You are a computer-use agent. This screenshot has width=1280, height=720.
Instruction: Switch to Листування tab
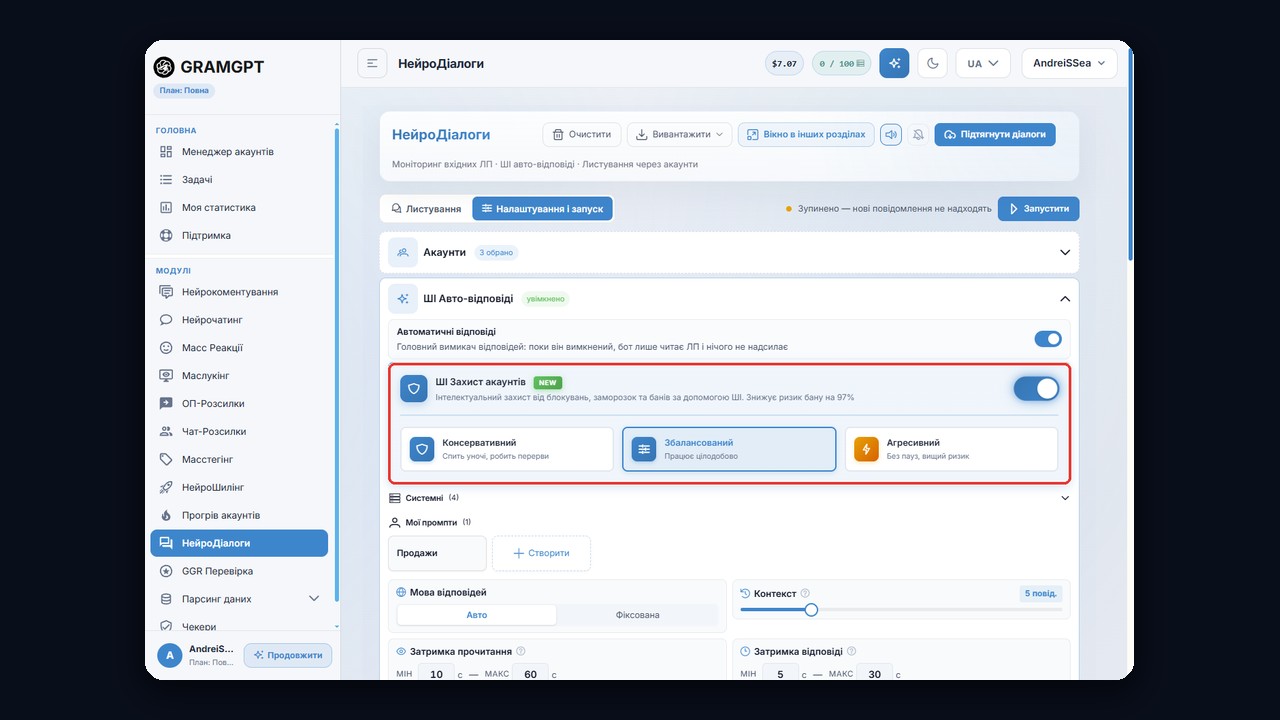[426, 209]
